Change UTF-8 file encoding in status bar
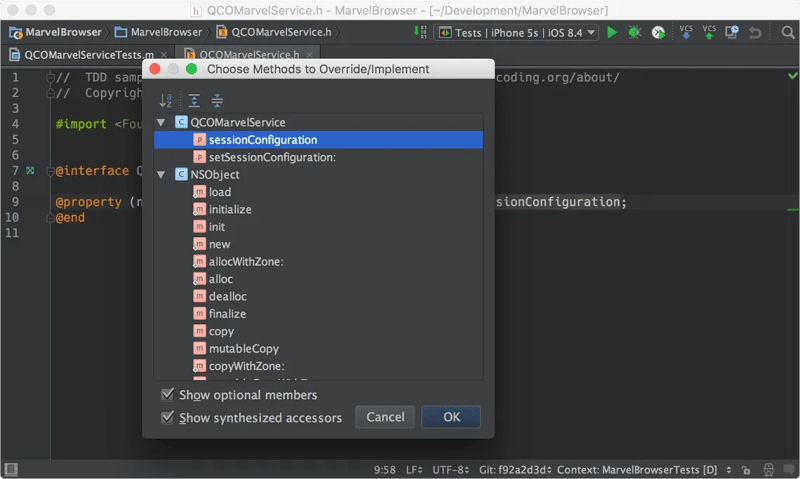Image resolution: width=800 pixels, height=479 pixels. [x=451, y=470]
